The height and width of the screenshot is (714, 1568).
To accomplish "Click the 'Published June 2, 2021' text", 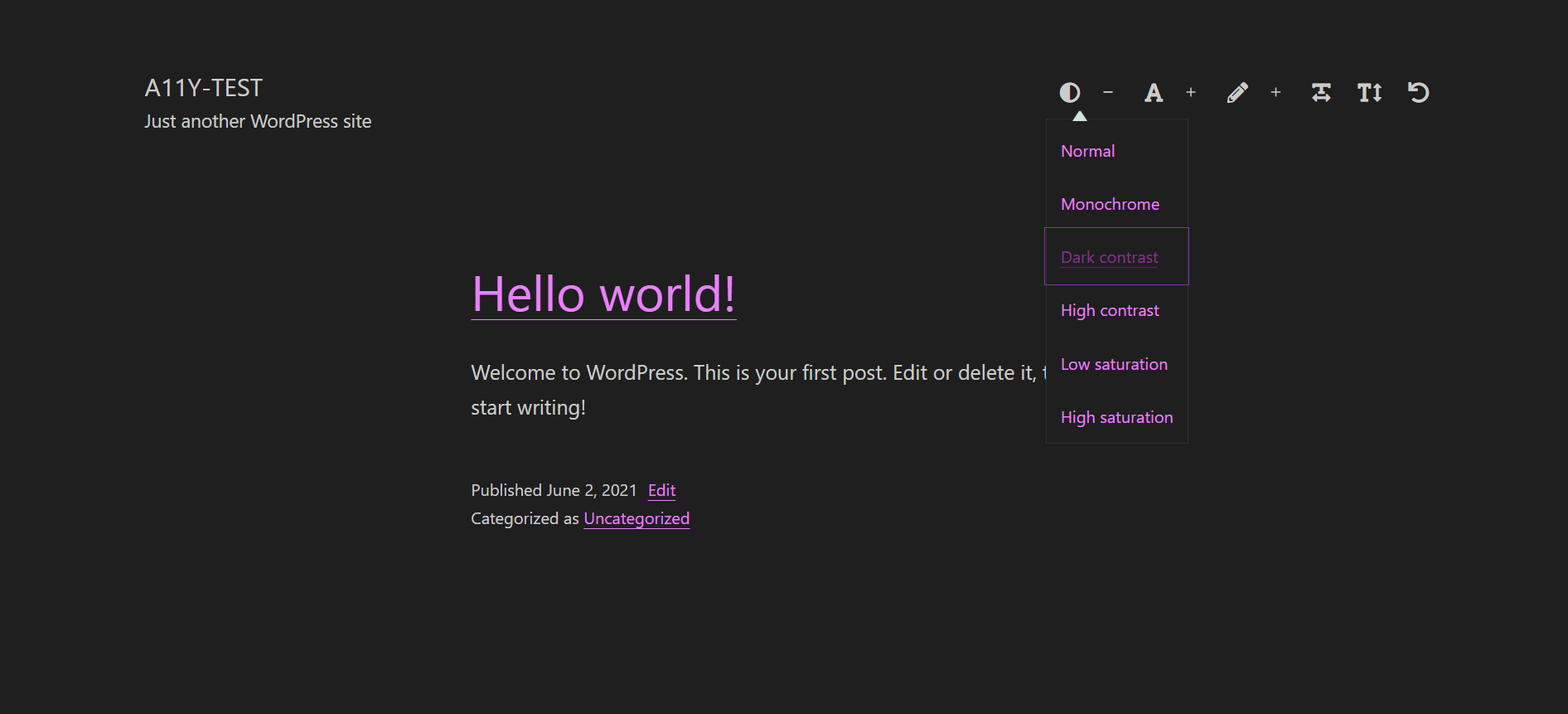I will 554,490.
